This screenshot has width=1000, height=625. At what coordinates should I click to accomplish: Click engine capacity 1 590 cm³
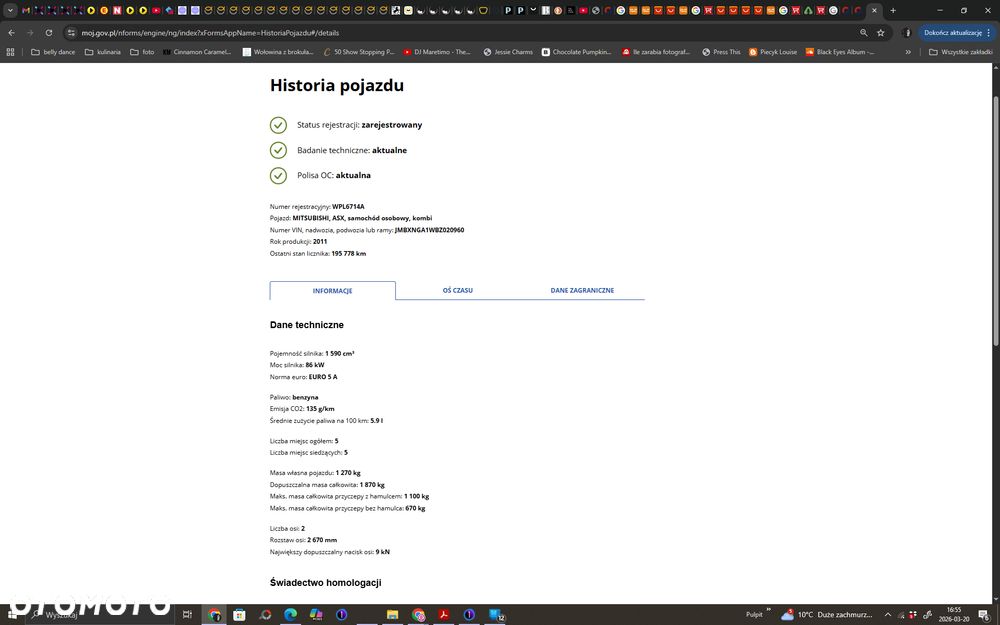pos(340,353)
